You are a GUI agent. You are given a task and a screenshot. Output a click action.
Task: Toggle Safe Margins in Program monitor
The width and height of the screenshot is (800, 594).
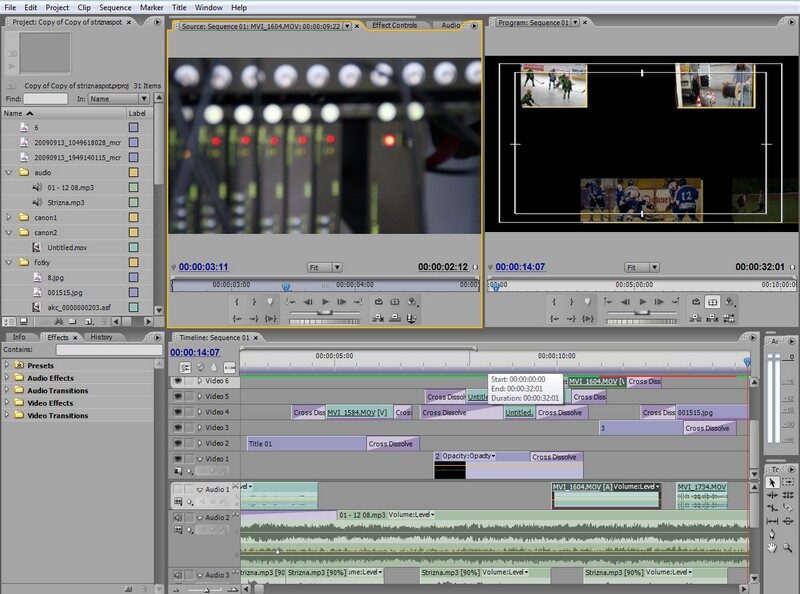pyautogui.click(x=712, y=301)
